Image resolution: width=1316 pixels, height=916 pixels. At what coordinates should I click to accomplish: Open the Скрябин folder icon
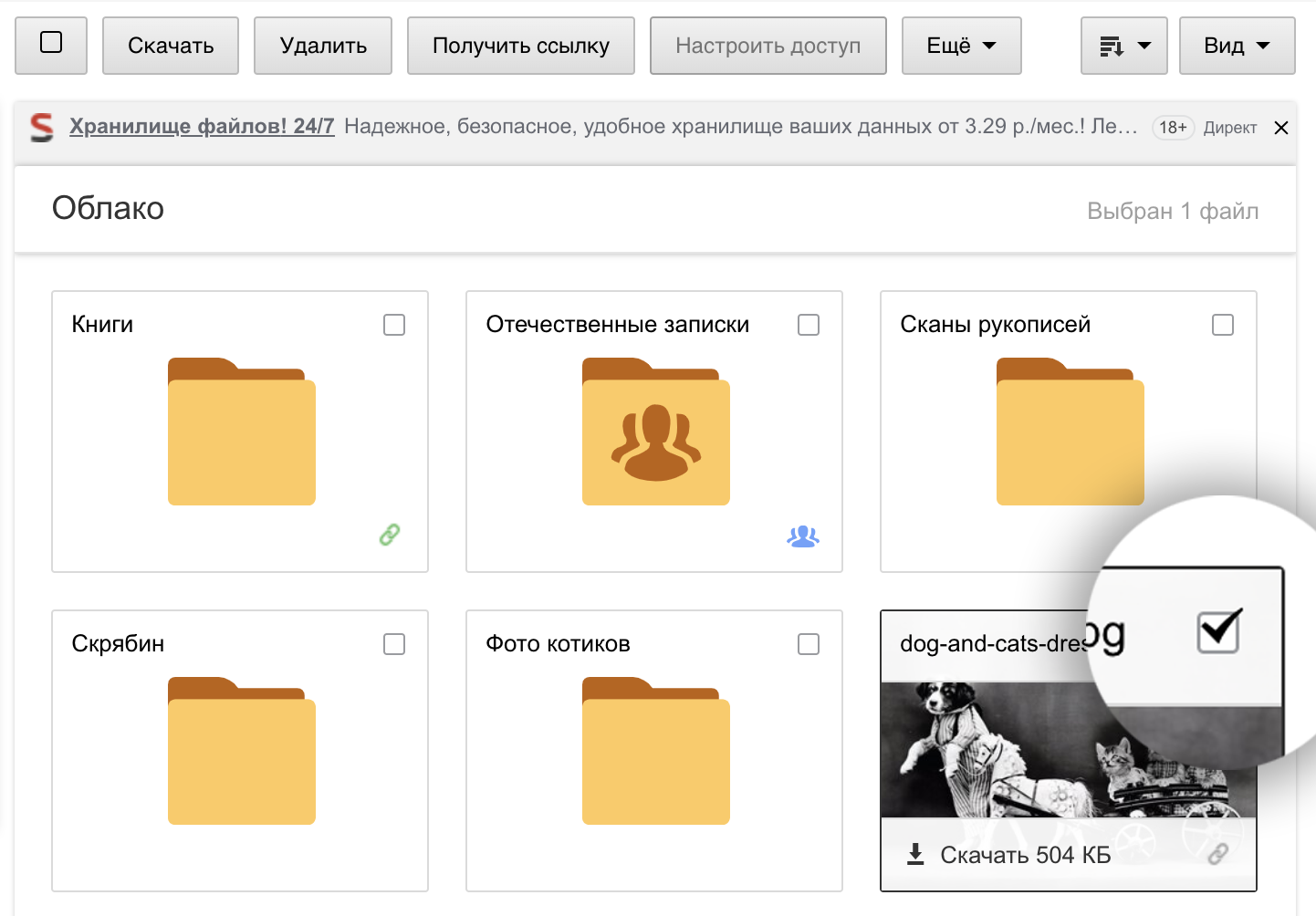click(242, 751)
